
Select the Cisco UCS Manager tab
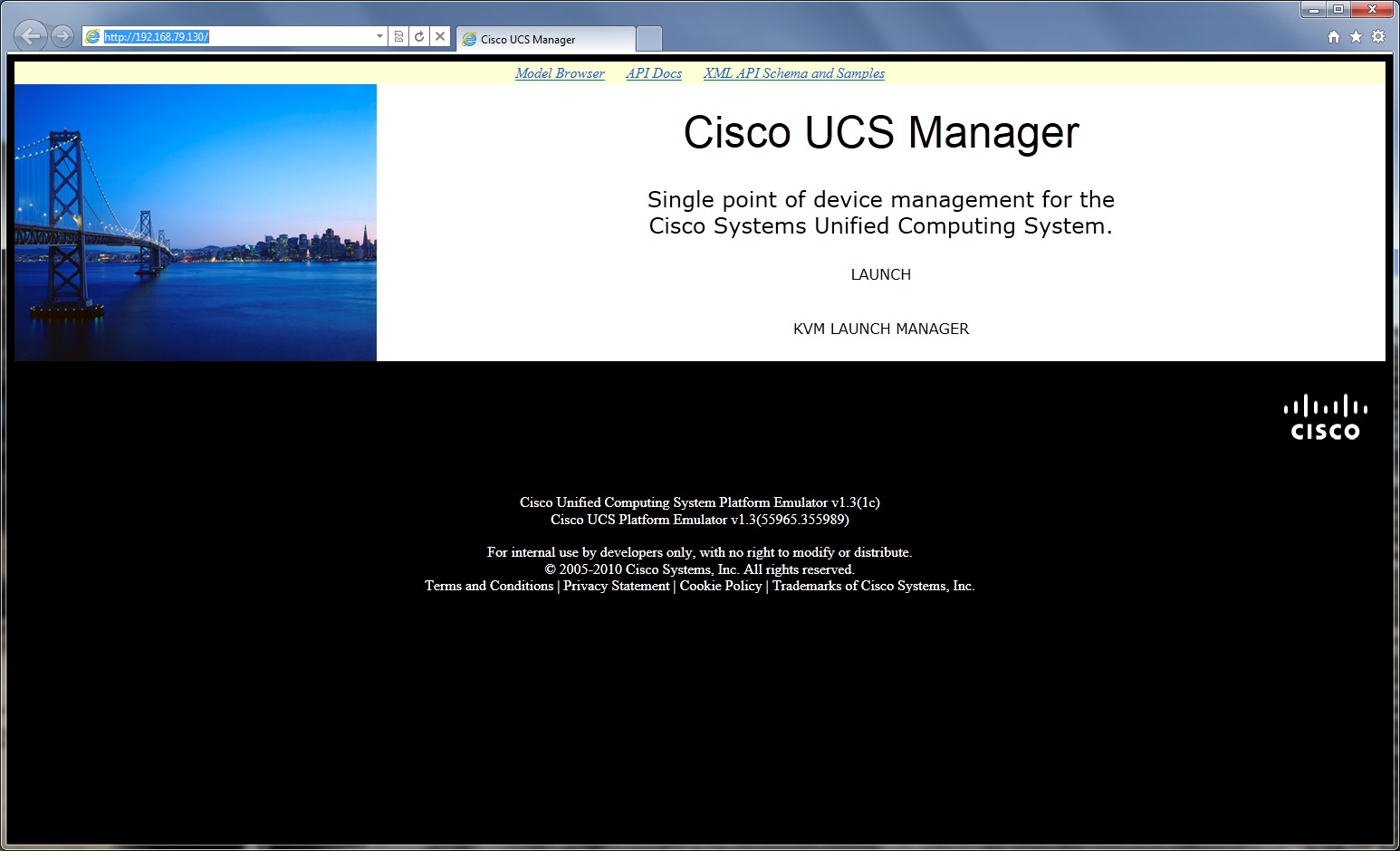coord(543,39)
